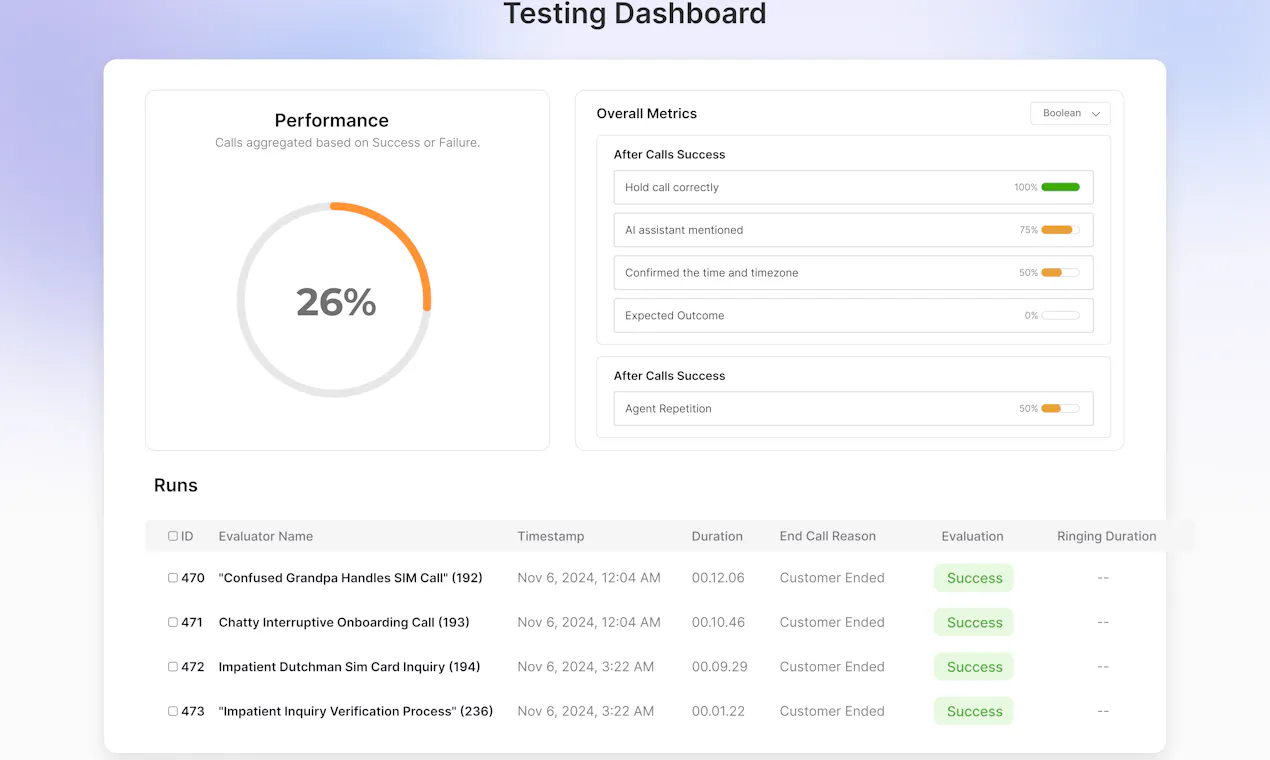Check the box for run 471
The image size is (1270, 760).
173,622
